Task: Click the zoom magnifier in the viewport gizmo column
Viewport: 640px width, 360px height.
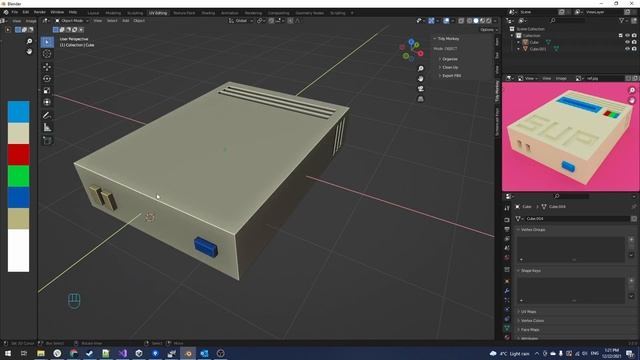Action: (420, 69)
